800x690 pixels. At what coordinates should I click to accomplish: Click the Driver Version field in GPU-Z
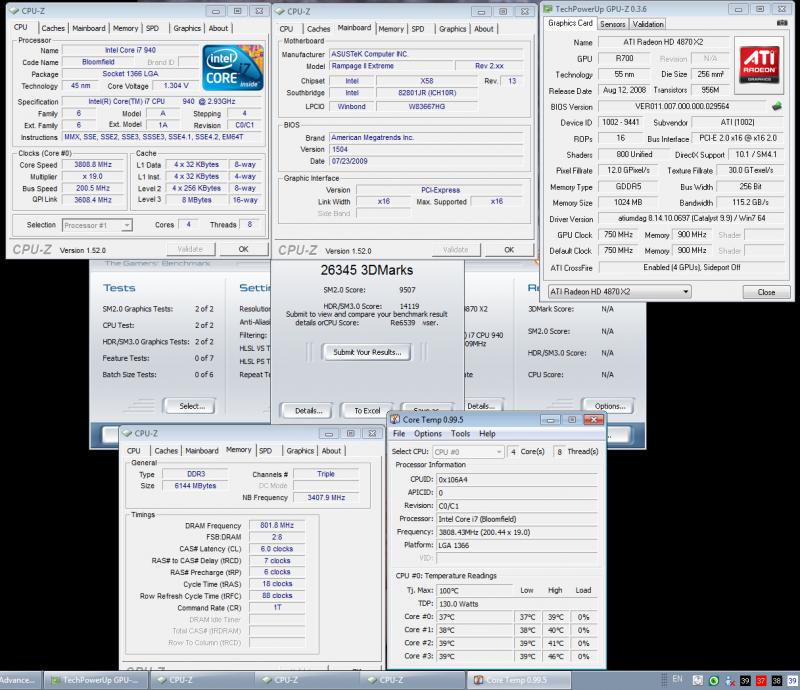click(x=691, y=218)
